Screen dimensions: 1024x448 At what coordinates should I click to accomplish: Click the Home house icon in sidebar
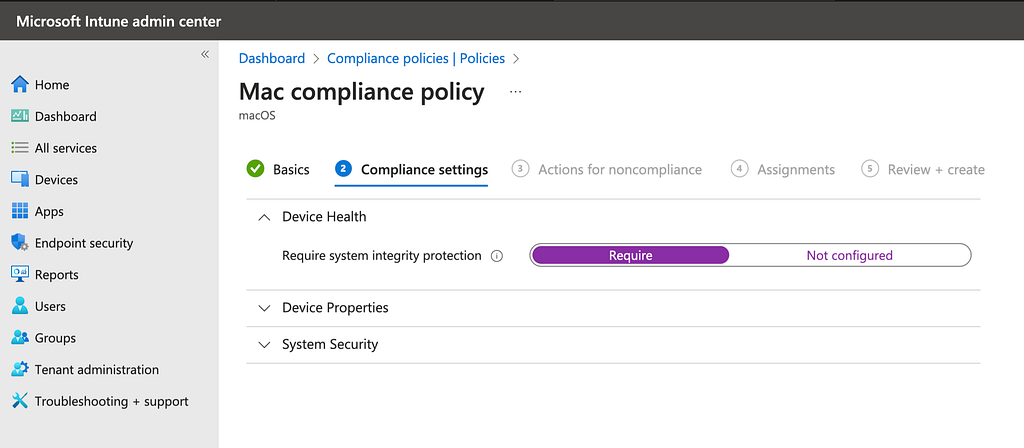click(20, 84)
